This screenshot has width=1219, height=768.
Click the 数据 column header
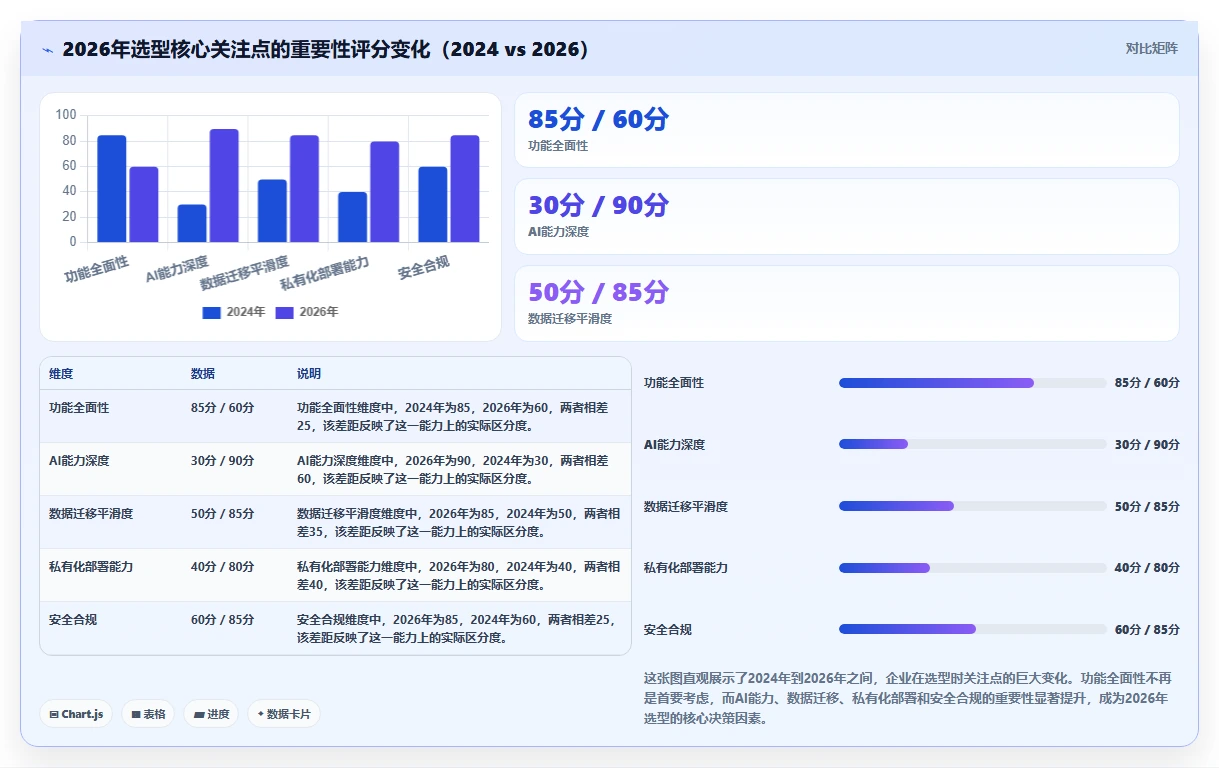(203, 374)
